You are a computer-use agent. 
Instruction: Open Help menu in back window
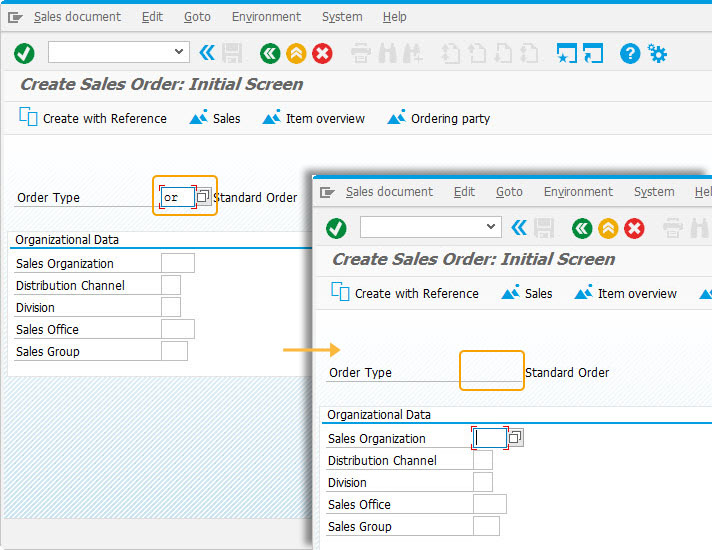394,17
